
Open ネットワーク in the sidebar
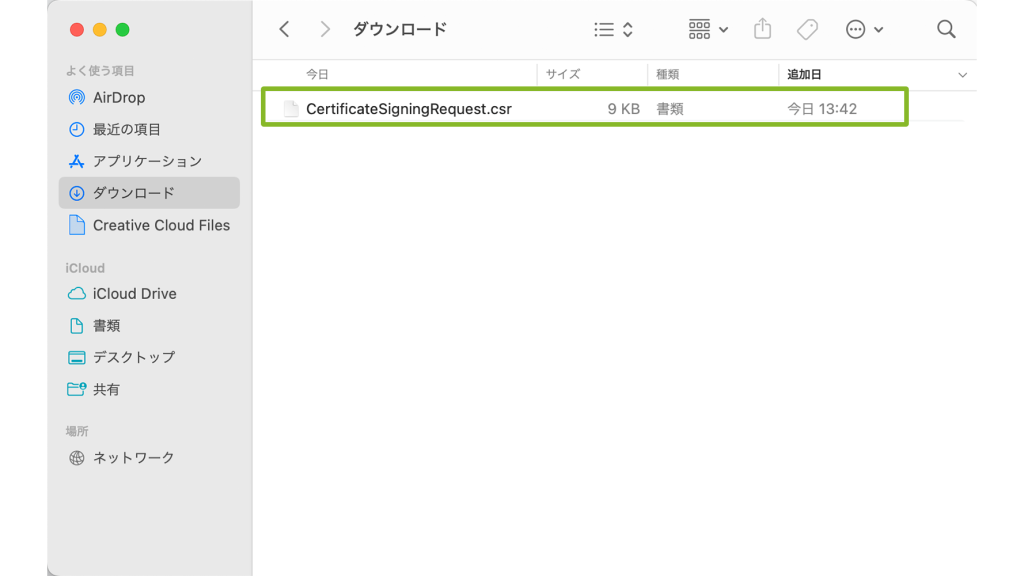tap(133, 458)
